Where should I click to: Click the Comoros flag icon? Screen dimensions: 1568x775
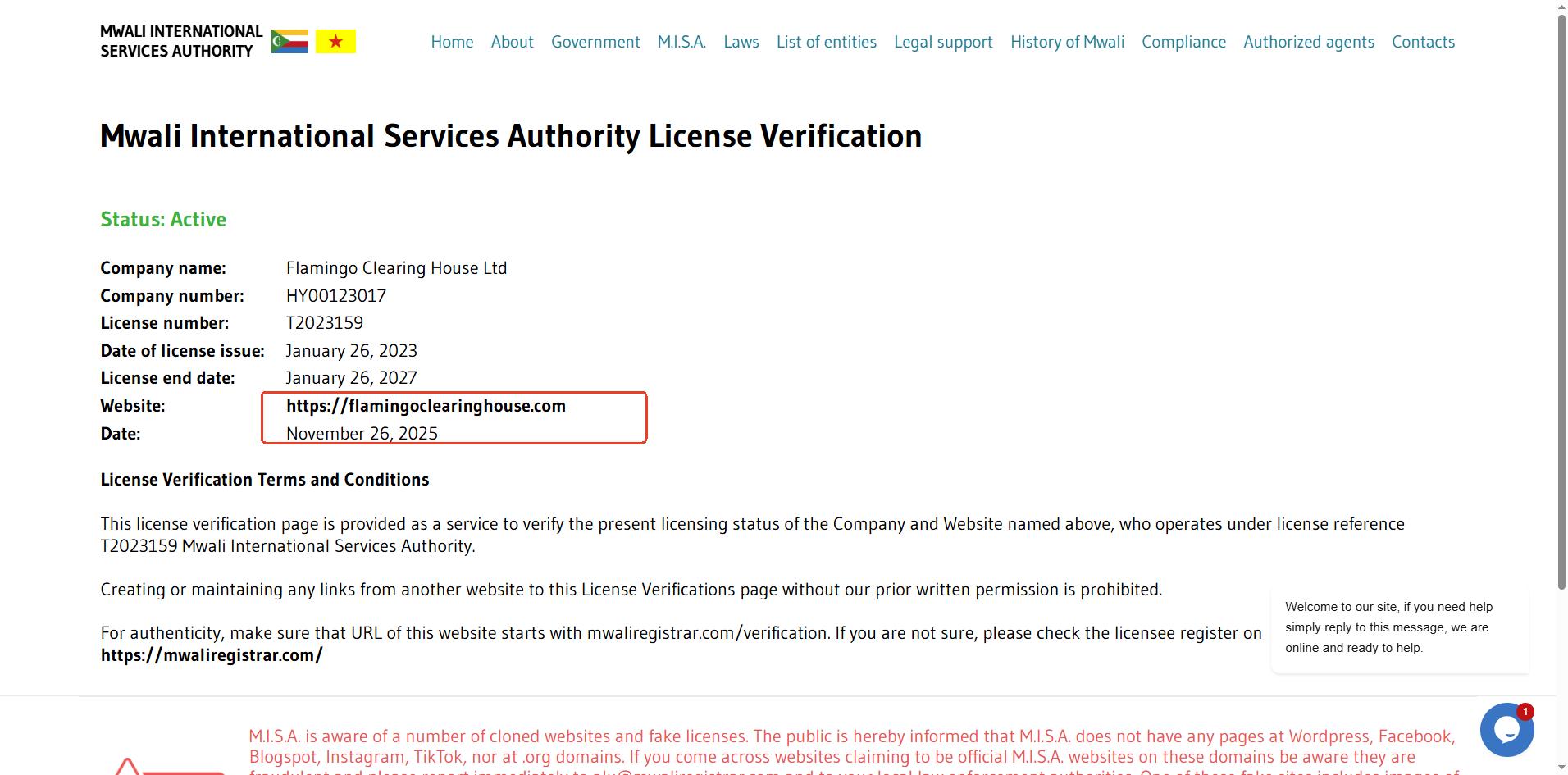click(x=289, y=41)
